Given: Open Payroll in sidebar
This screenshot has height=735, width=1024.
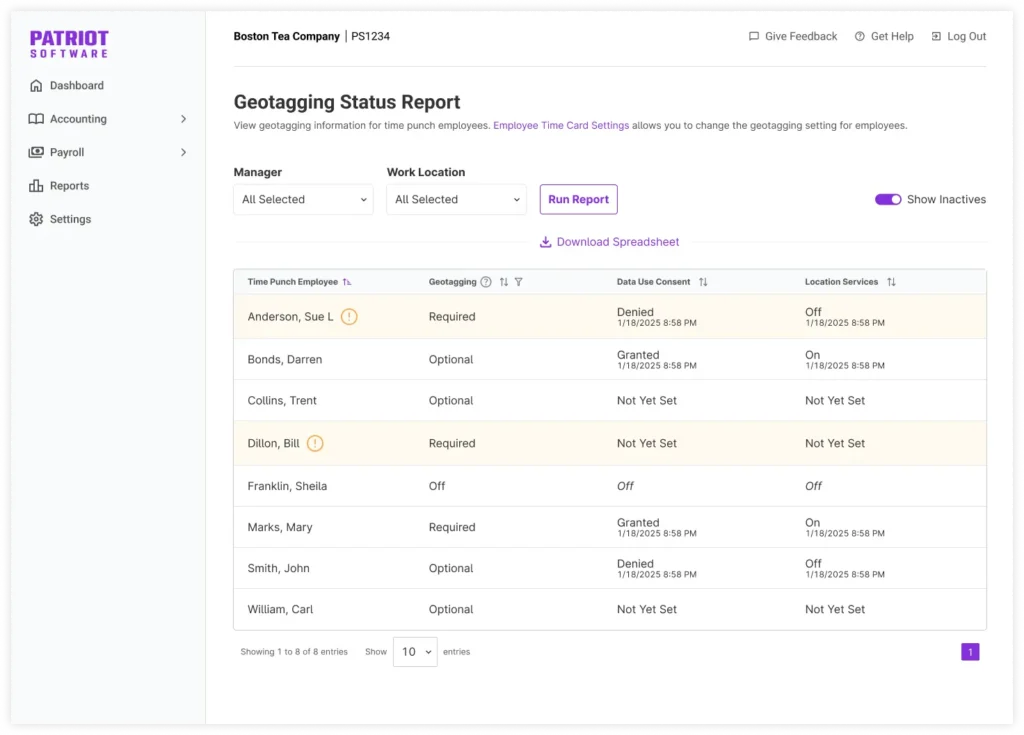Looking at the screenshot, I should (x=67, y=152).
